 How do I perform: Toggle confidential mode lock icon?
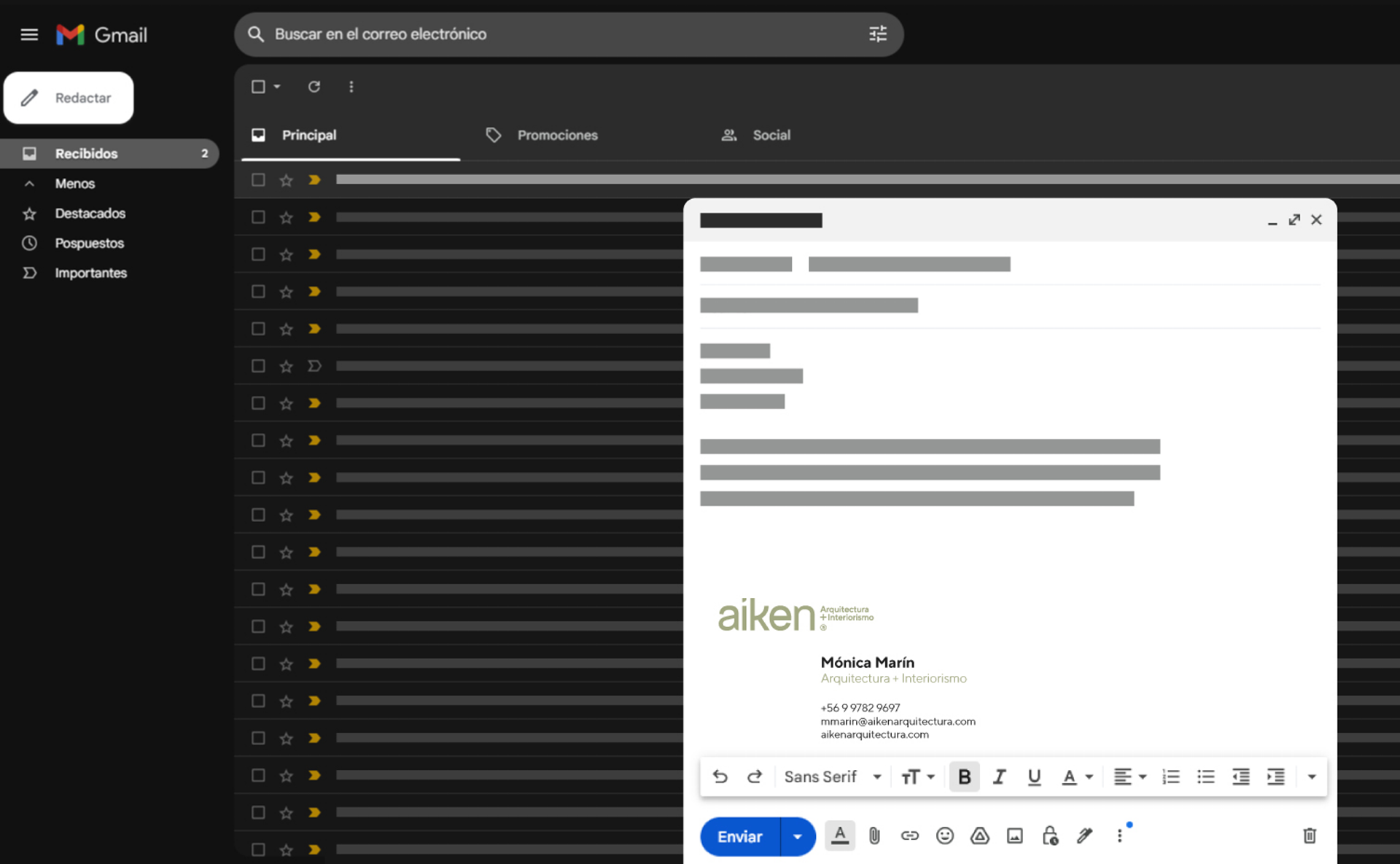click(x=1049, y=836)
